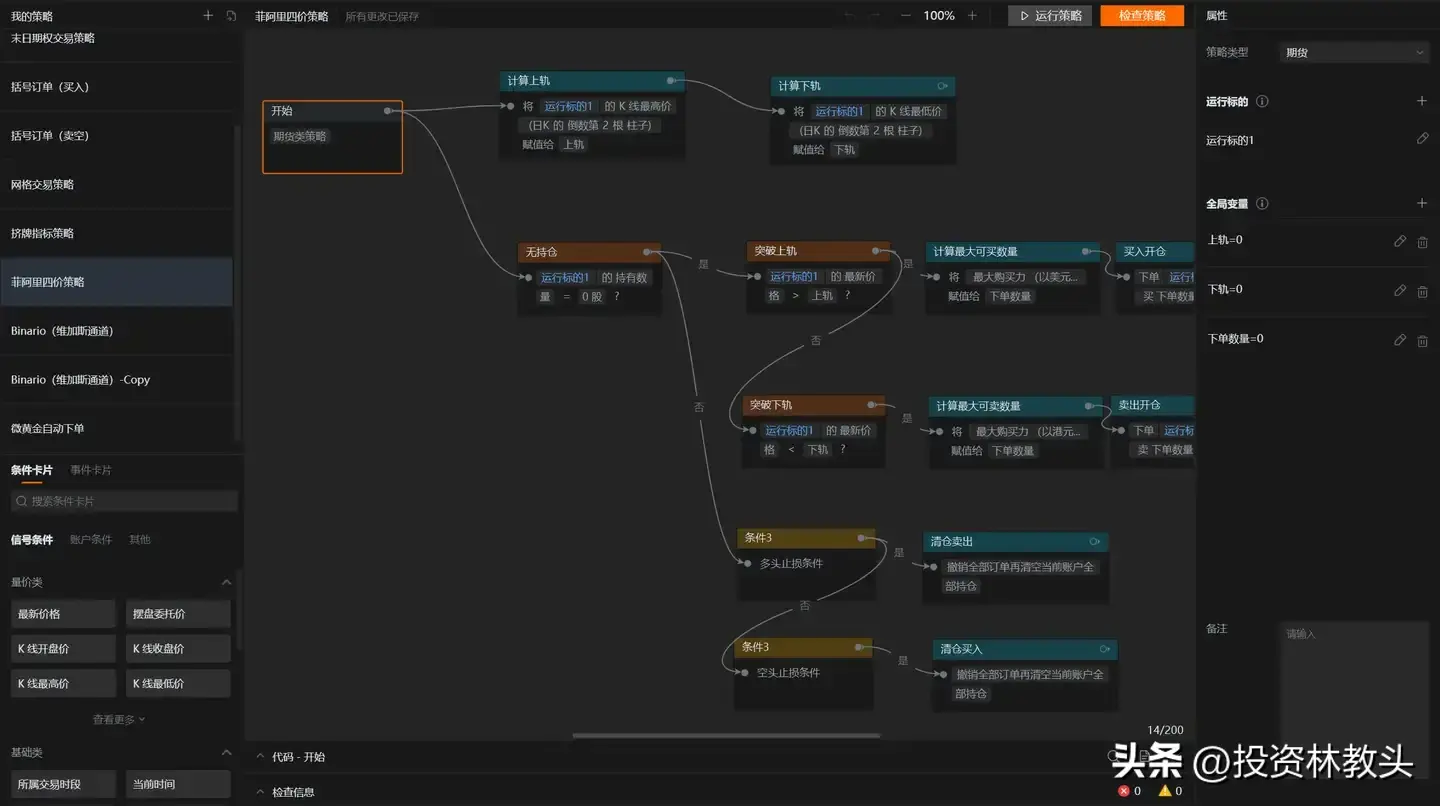Add a new strategy with the plus icon
The width and height of the screenshot is (1440, 806).
point(208,16)
